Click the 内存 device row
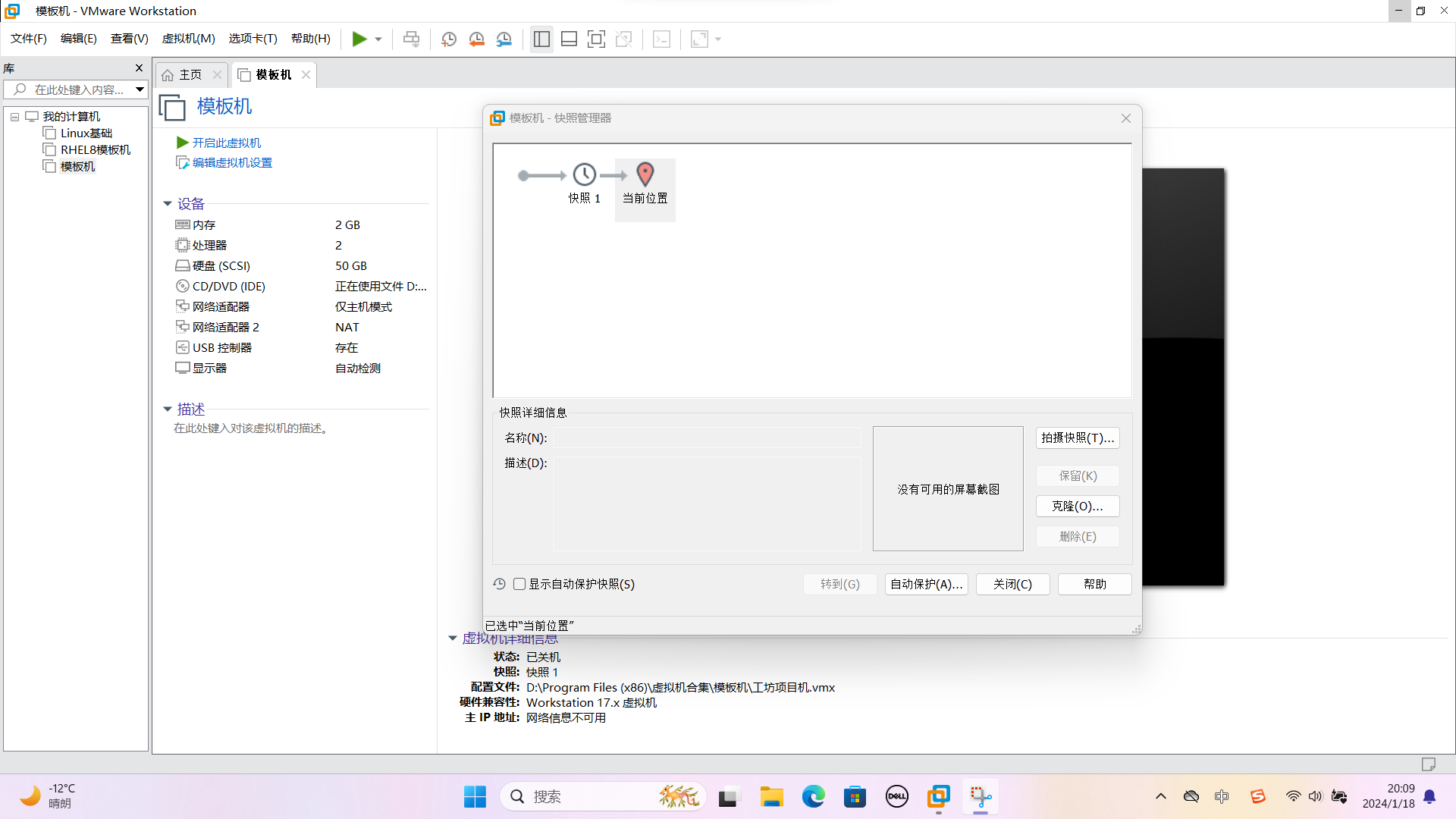Viewport: 1456px width, 819px height. pyautogui.click(x=301, y=225)
